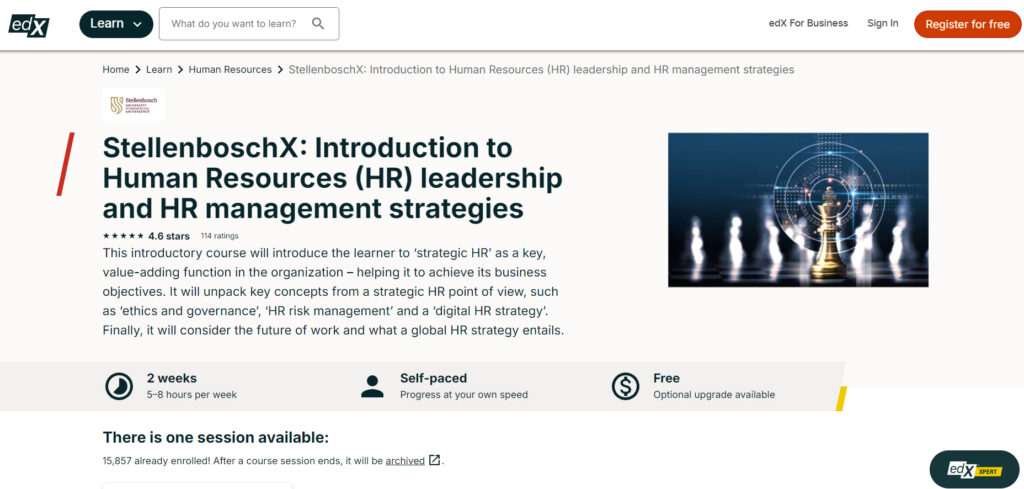The width and height of the screenshot is (1024, 489).
Task: Click '15,857 already enrolled!' text
Action: tap(156, 460)
